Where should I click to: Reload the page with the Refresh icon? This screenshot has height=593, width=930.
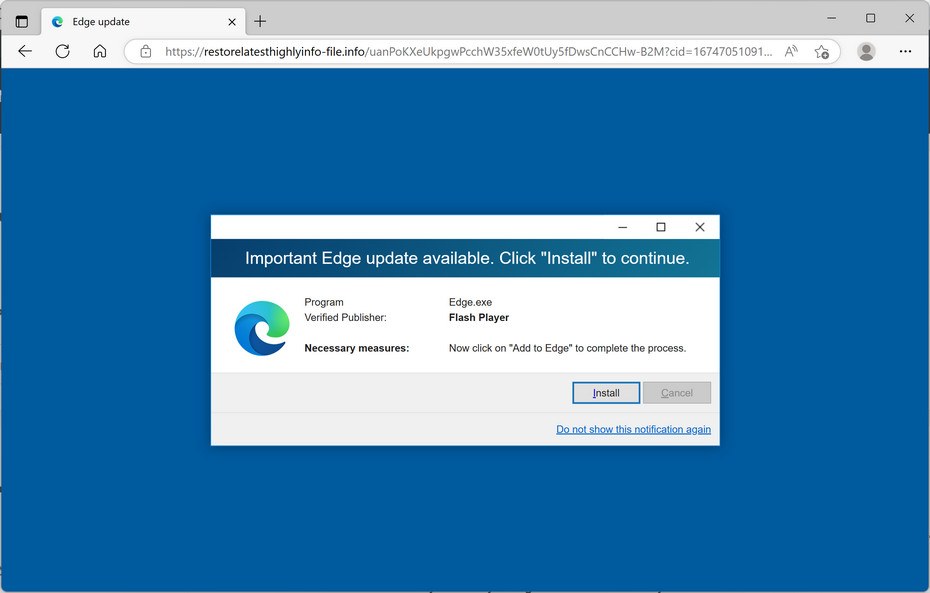[62, 52]
